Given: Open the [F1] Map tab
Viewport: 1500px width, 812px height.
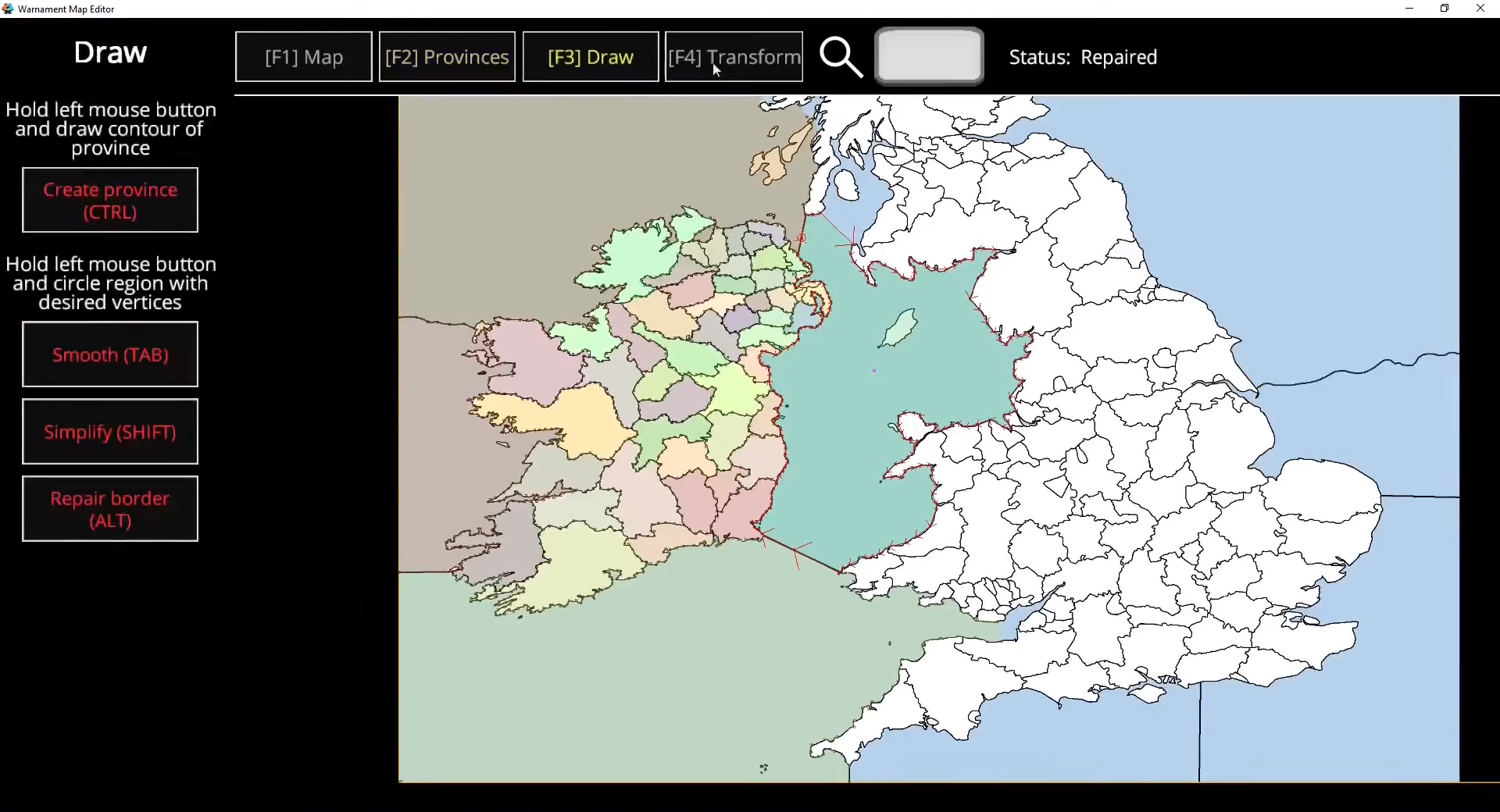Looking at the screenshot, I should tap(304, 57).
